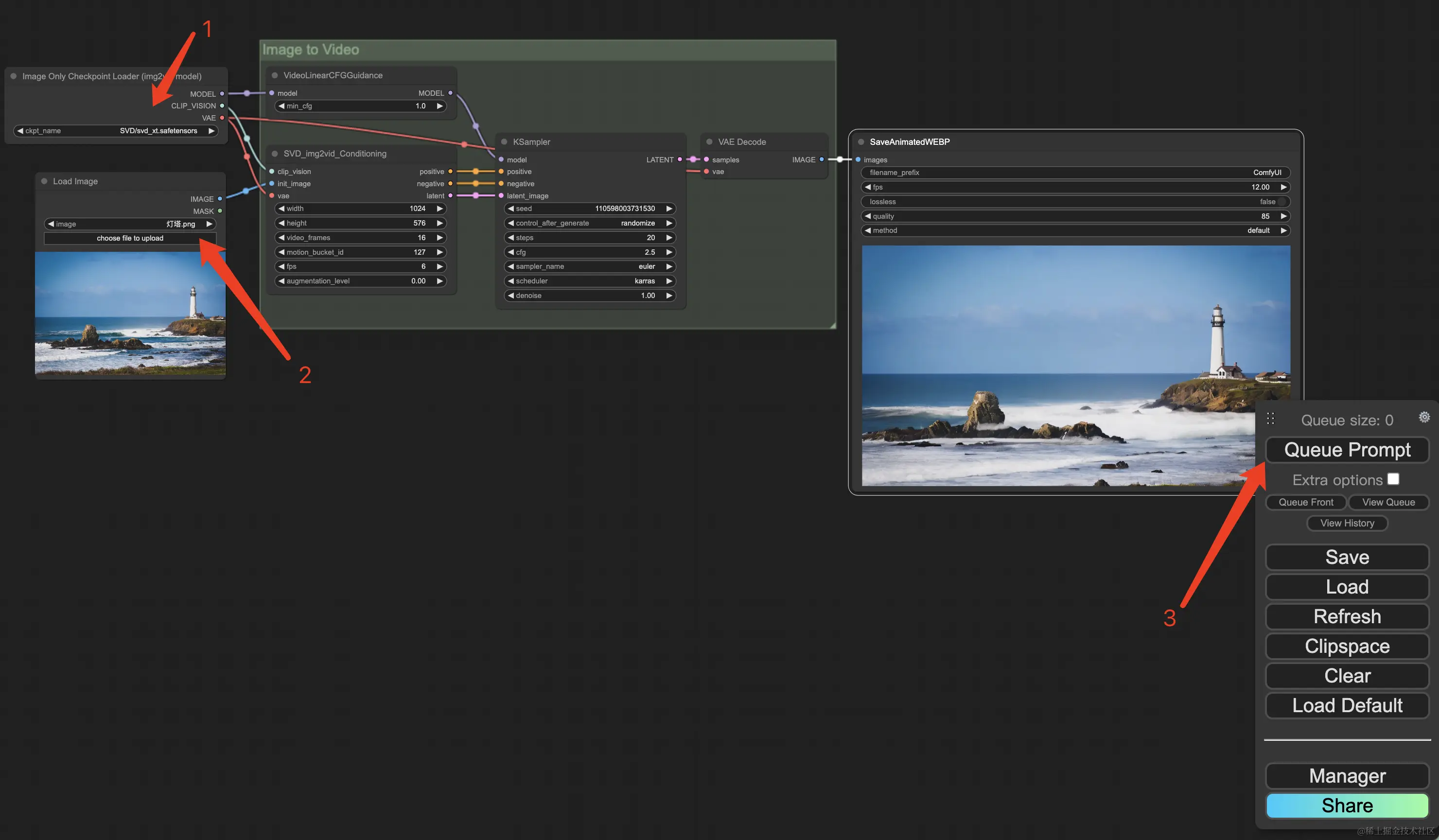The height and width of the screenshot is (840, 1439).
Task: Toggle the lossless switch in SaveAnimatedWEBP
Action: [1281, 202]
